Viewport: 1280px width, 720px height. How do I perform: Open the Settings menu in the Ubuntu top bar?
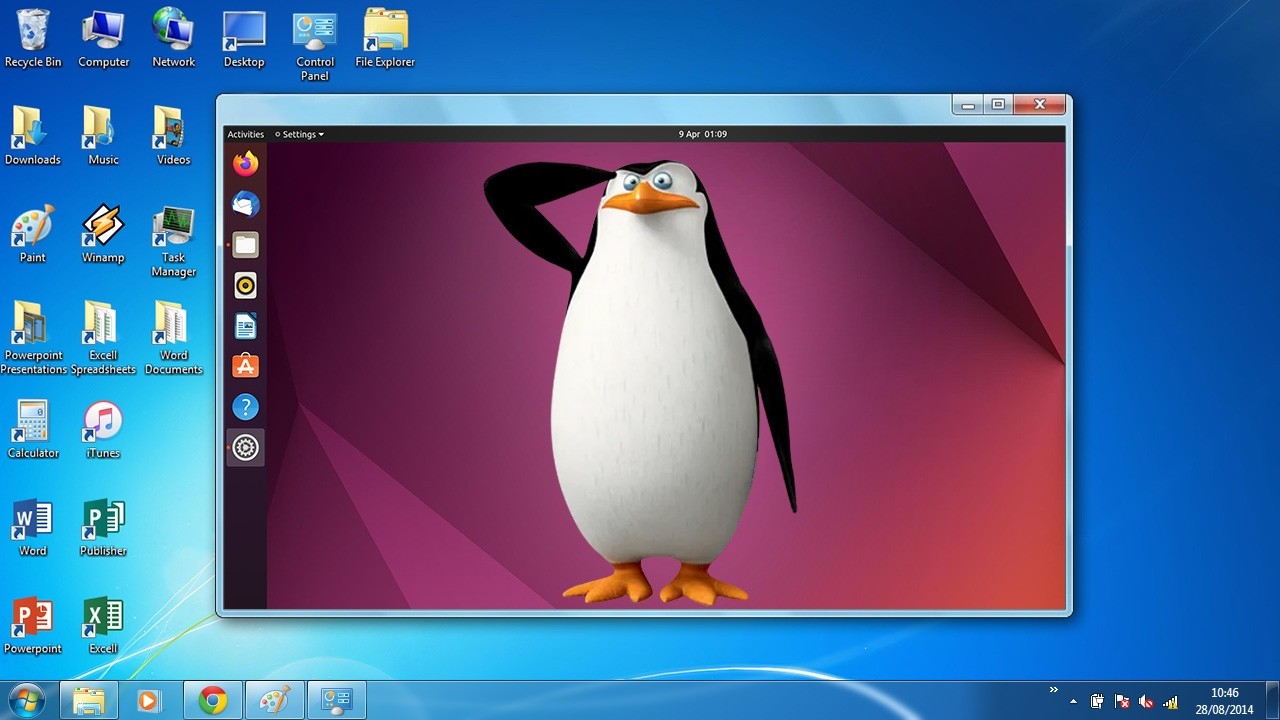pyautogui.click(x=298, y=133)
